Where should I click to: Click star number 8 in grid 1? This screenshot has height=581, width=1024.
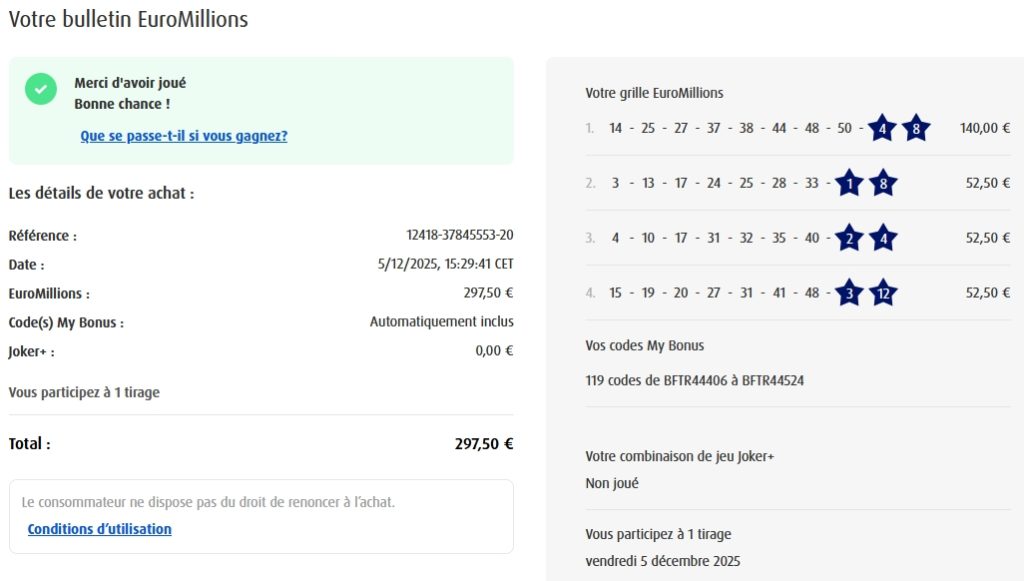coord(916,128)
